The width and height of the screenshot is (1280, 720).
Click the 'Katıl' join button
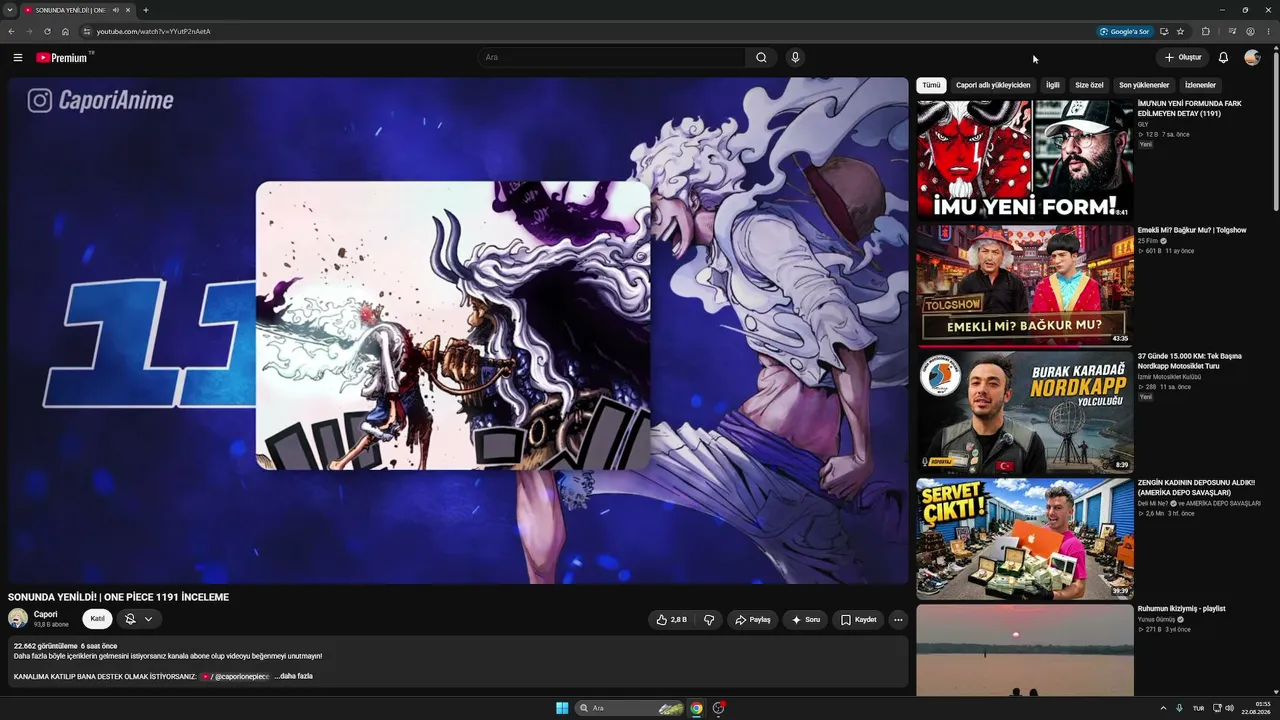point(97,619)
